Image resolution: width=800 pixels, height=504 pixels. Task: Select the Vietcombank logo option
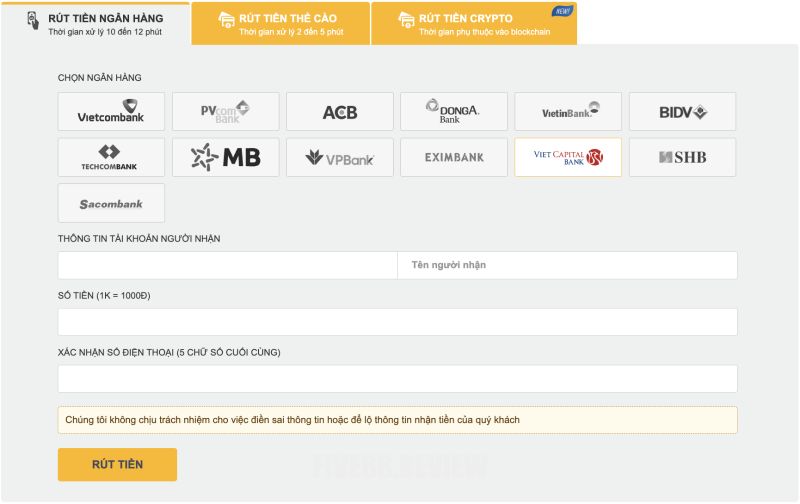111,112
